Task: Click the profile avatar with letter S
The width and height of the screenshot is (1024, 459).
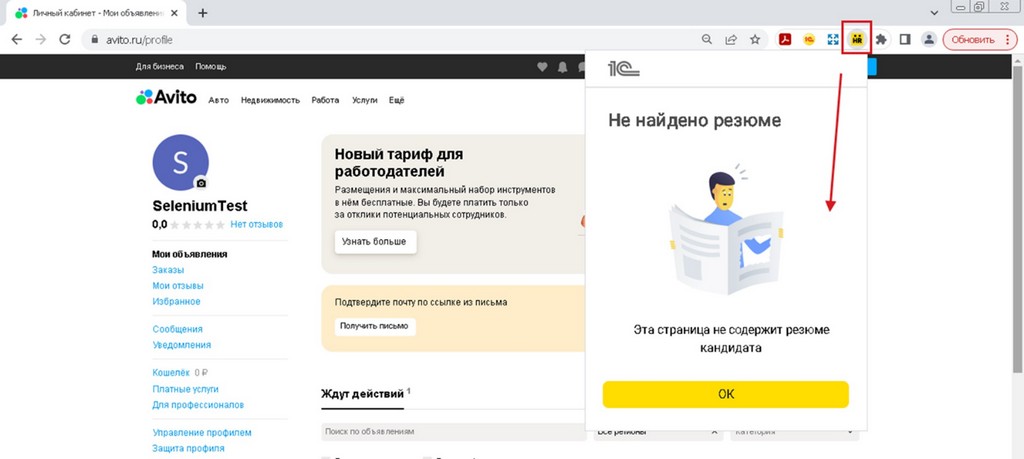Action: coord(180,163)
